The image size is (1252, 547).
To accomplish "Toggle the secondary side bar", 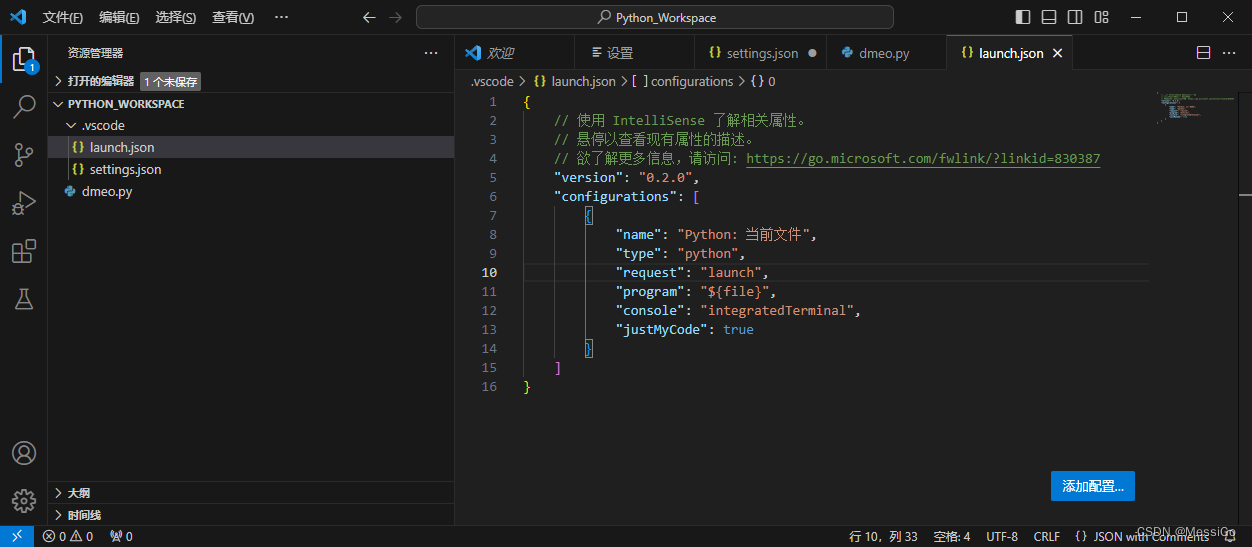I will pos(1075,17).
